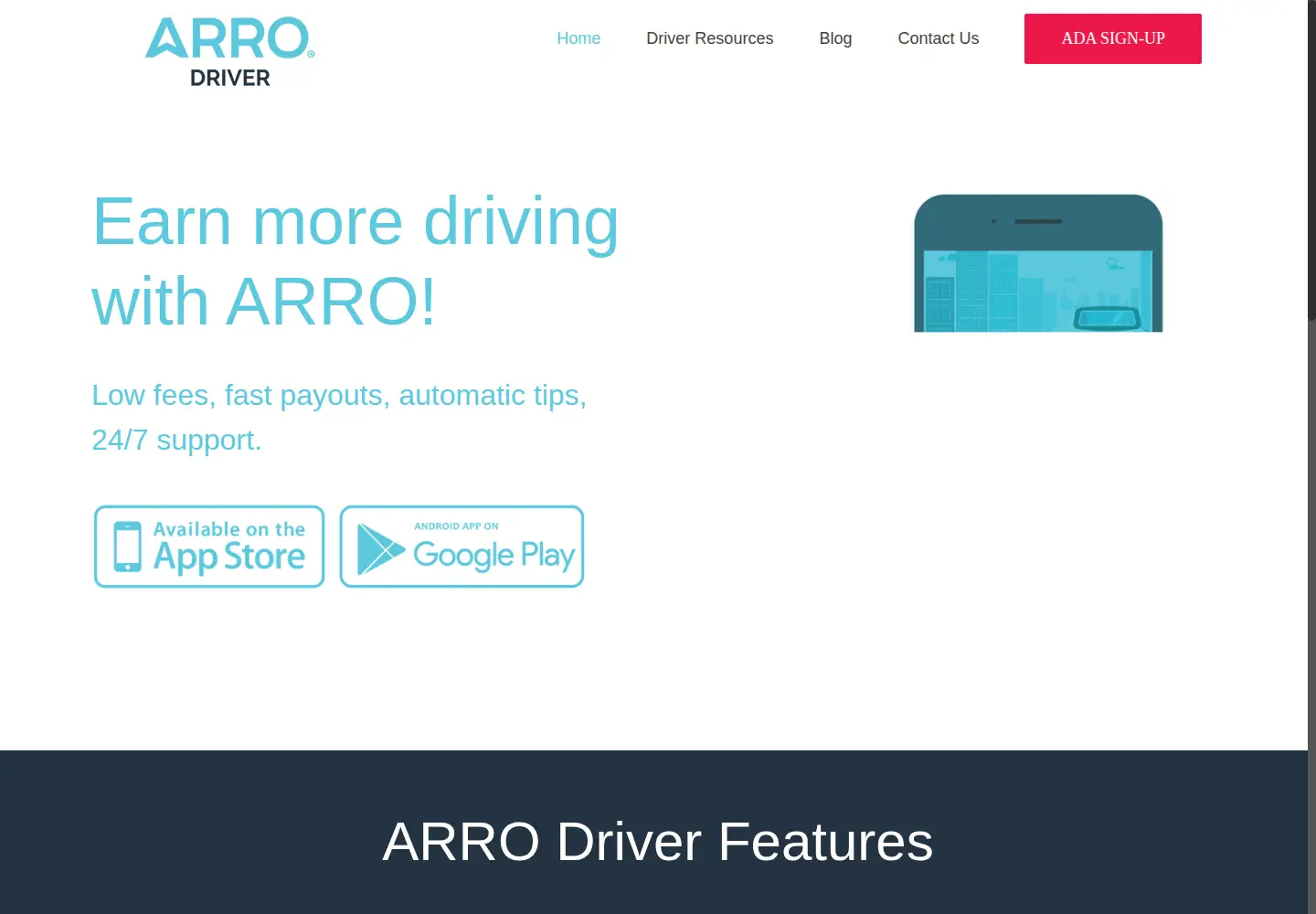Click the phone illustration image
This screenshot has width=1316, height=914.
tap(1038, 263)
